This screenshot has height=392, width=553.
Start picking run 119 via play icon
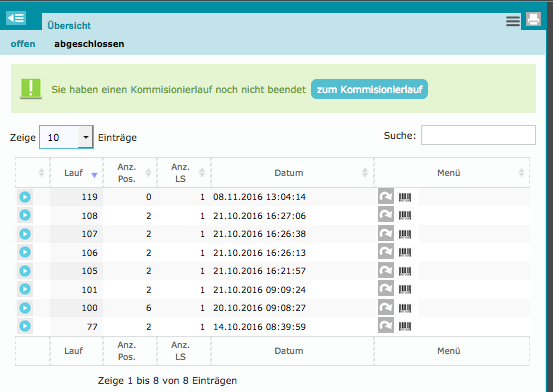coord(25,197)
